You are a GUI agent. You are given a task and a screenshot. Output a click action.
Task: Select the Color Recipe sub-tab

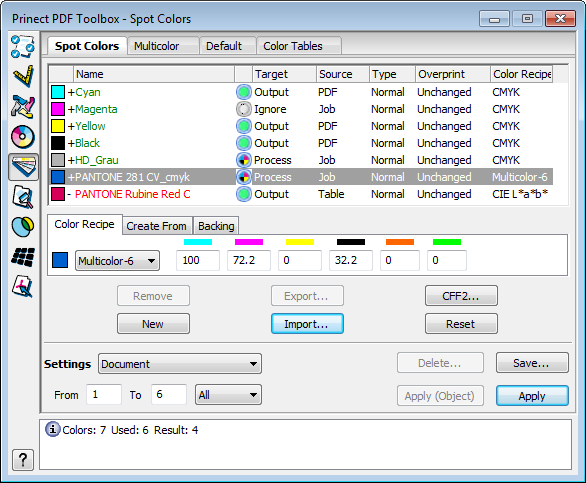[x=84, y=224]
